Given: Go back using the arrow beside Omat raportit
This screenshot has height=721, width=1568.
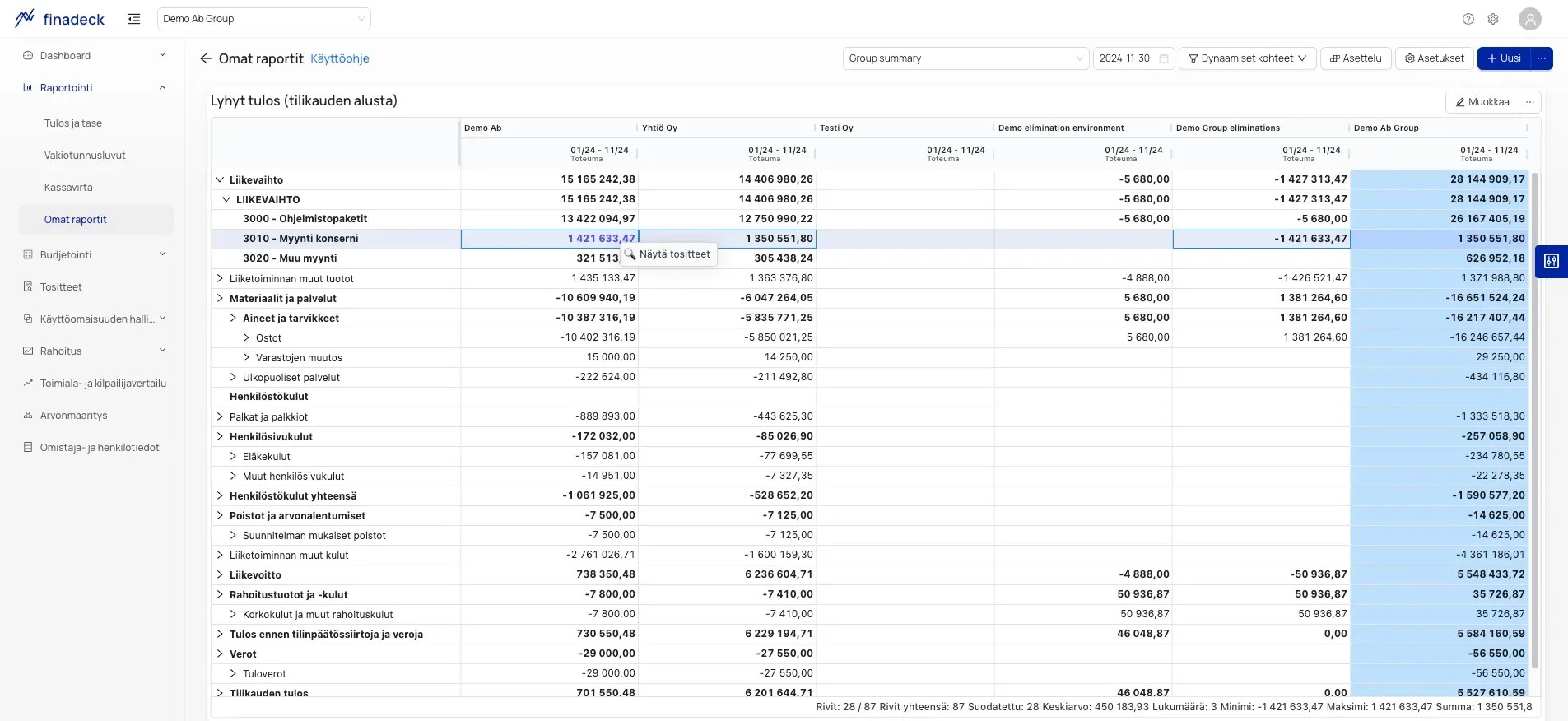Looking at the screenshot, I should coord(206,58).
